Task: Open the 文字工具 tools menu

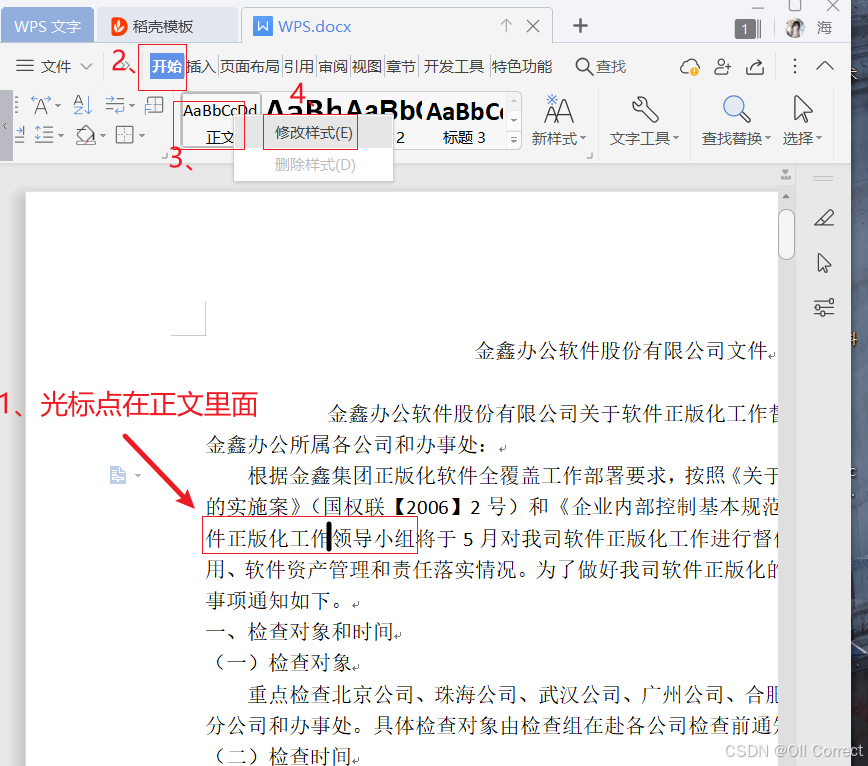Action: [x=644, y=120]
